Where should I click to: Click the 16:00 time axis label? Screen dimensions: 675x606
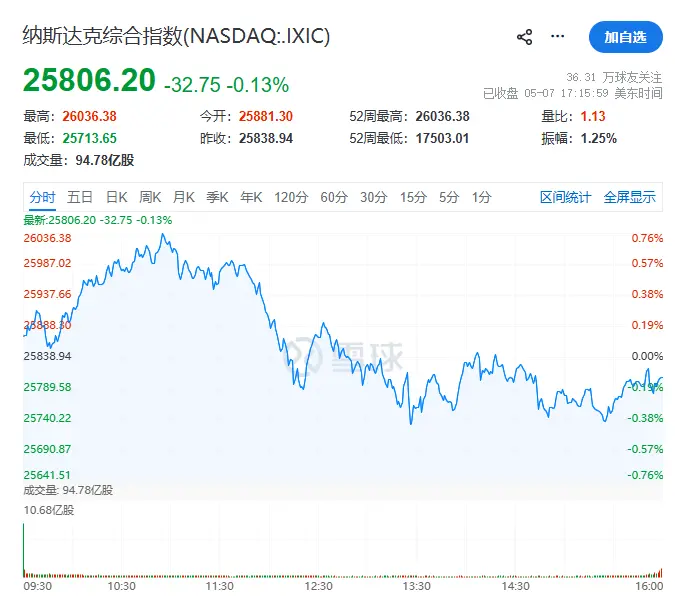(649, 586)
